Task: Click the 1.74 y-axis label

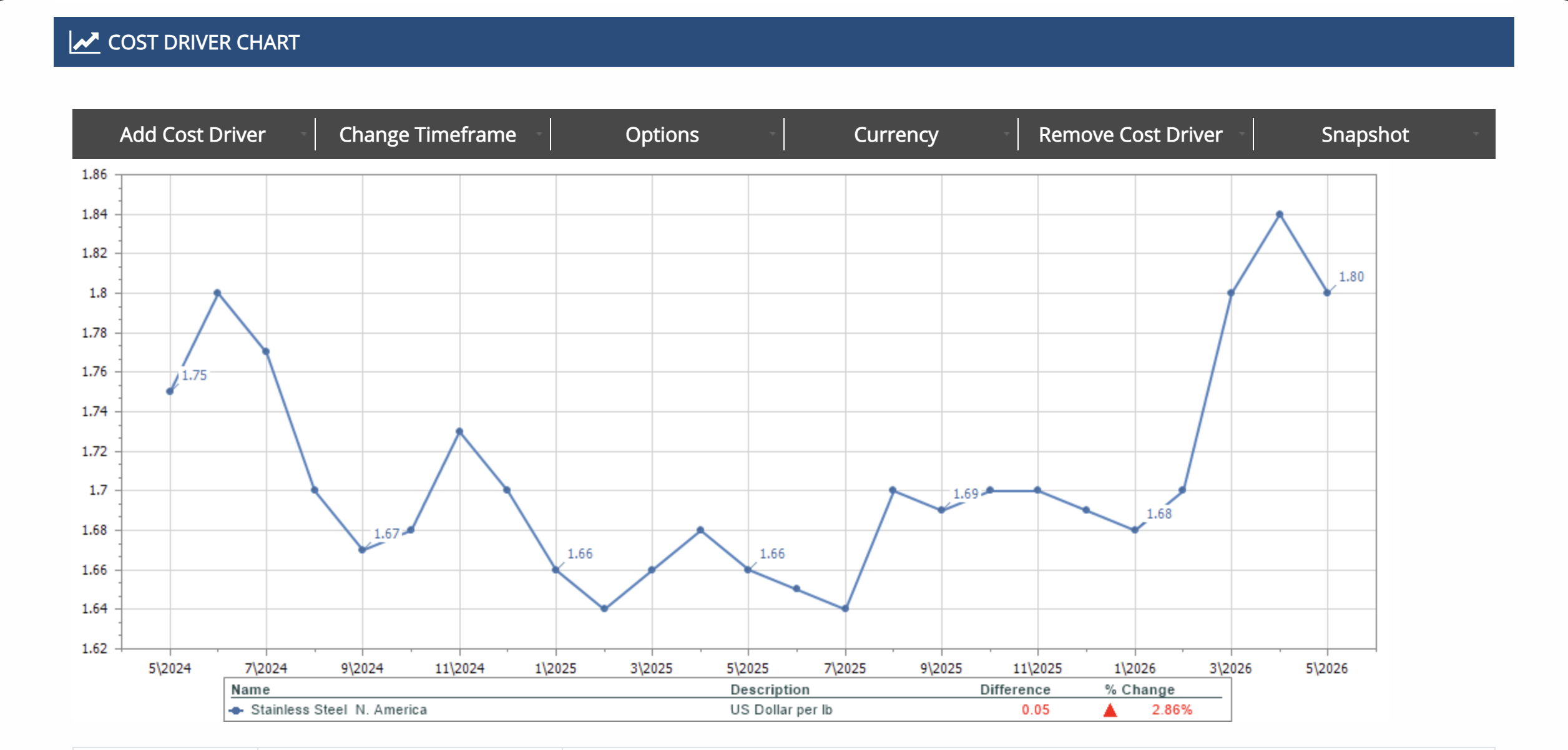Action: tap(94, 412)
